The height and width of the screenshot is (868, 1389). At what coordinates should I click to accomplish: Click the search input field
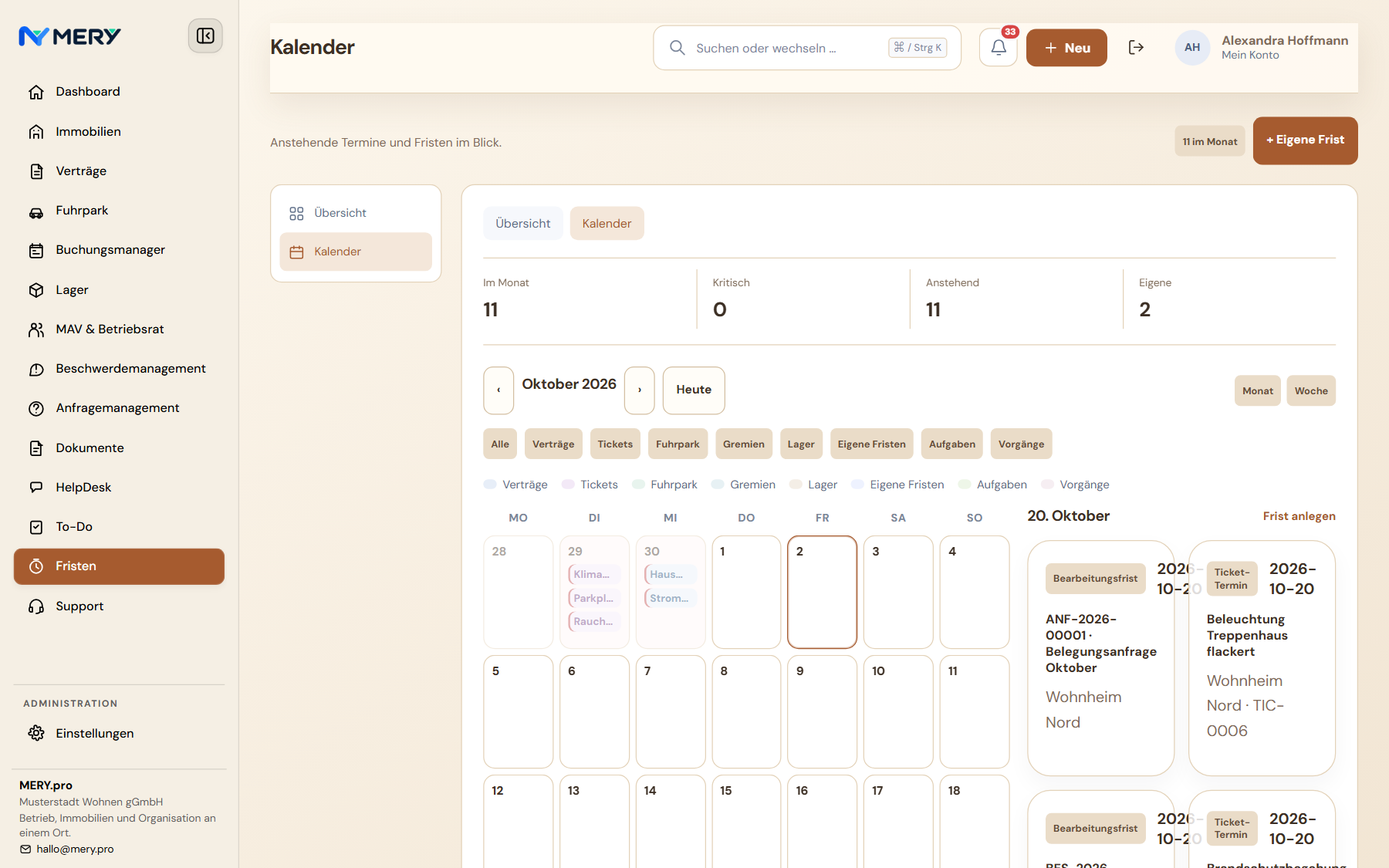click(x=807, y=48)
